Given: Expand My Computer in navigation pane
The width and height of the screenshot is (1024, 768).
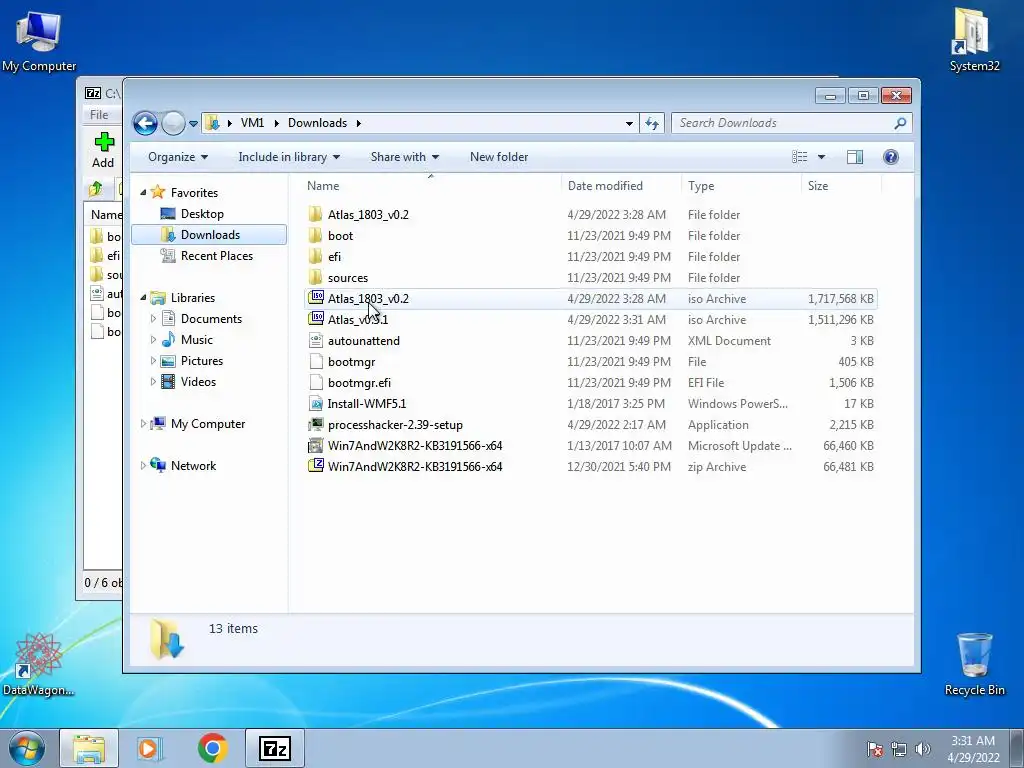Looking at the screenshot, I should point(143,424).
